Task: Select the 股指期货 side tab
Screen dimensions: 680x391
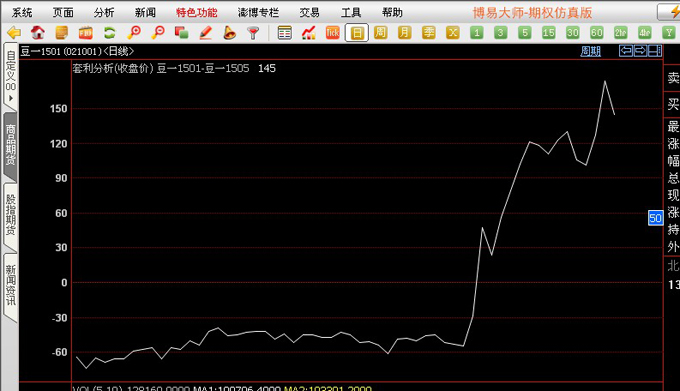Action: click(10, 215)
